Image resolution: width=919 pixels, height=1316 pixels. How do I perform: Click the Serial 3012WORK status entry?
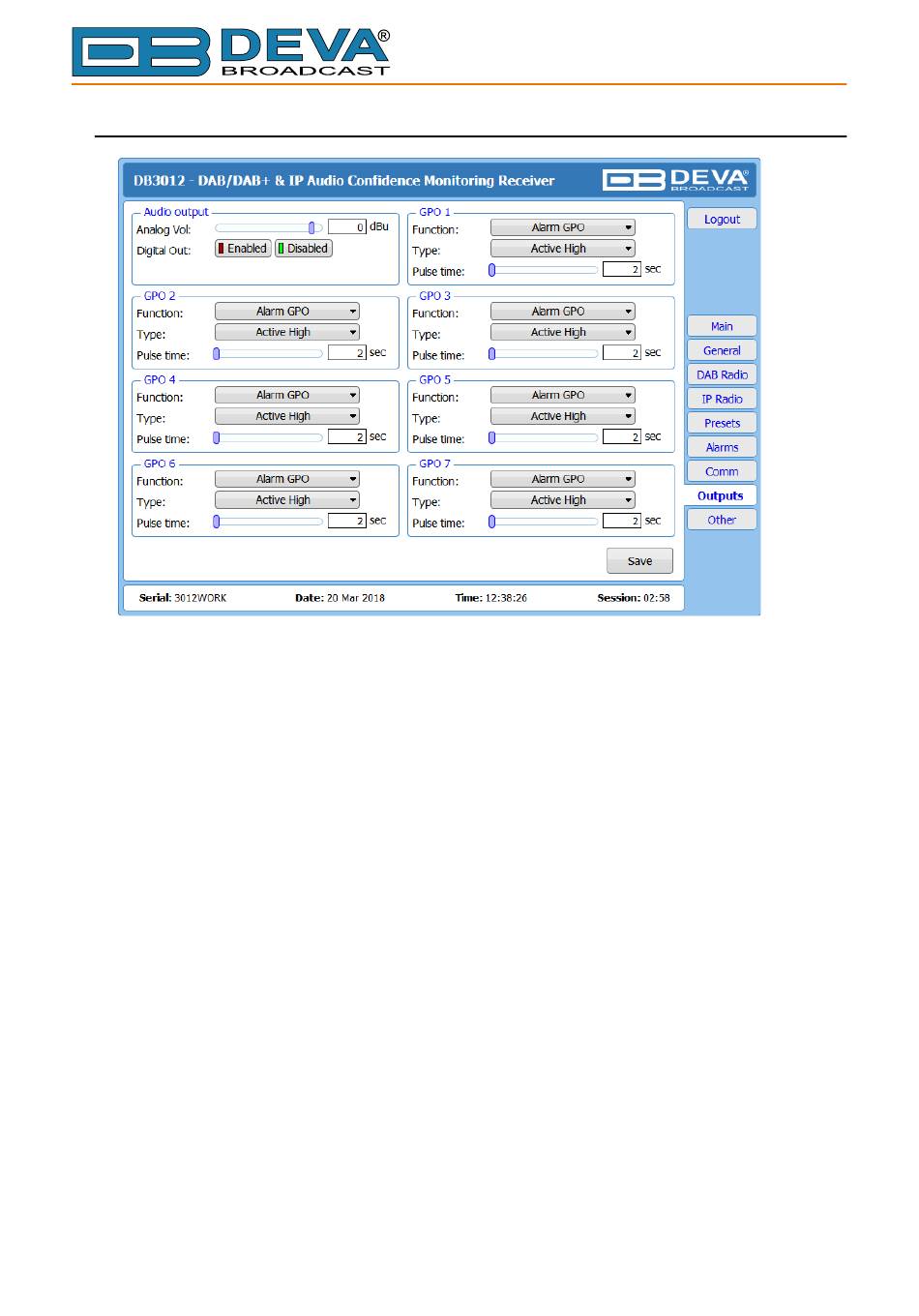pyautogui.click(x=183, y=598)
